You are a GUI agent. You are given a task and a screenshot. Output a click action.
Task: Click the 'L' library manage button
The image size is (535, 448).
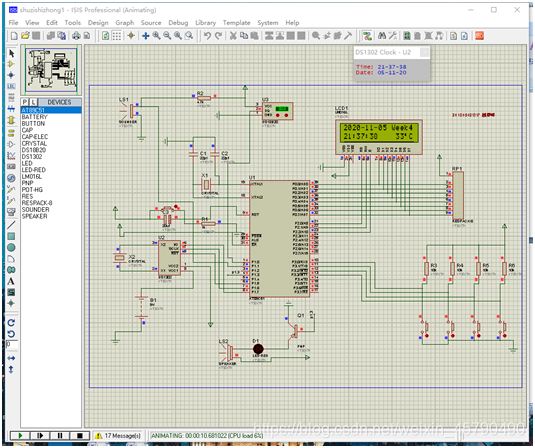[x=33, y=102]
